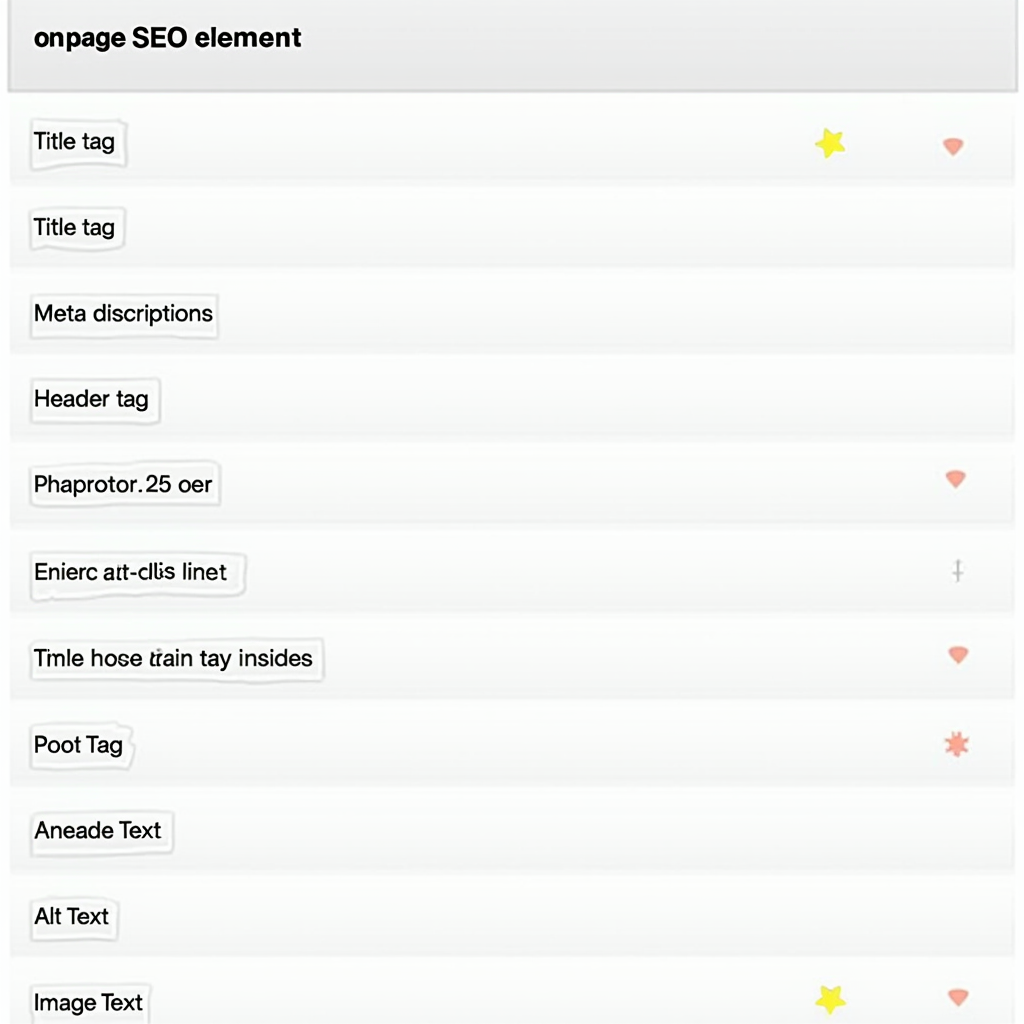The width and height of the screenshot is (1024, 1024).
Task: Click the second Title tag entry
Action: 75,228
